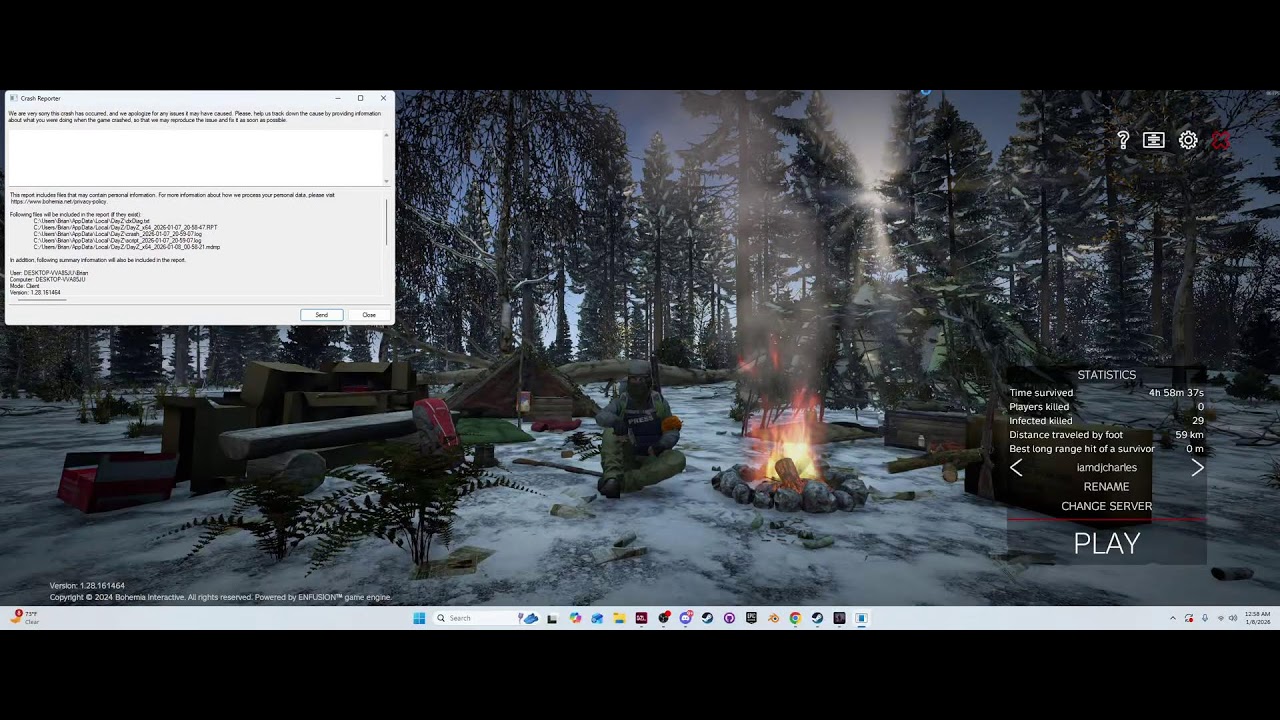Click the DxDiag.txt file path line
The height and width of the screenshot is (720, 1280).
tap(91, 221)
